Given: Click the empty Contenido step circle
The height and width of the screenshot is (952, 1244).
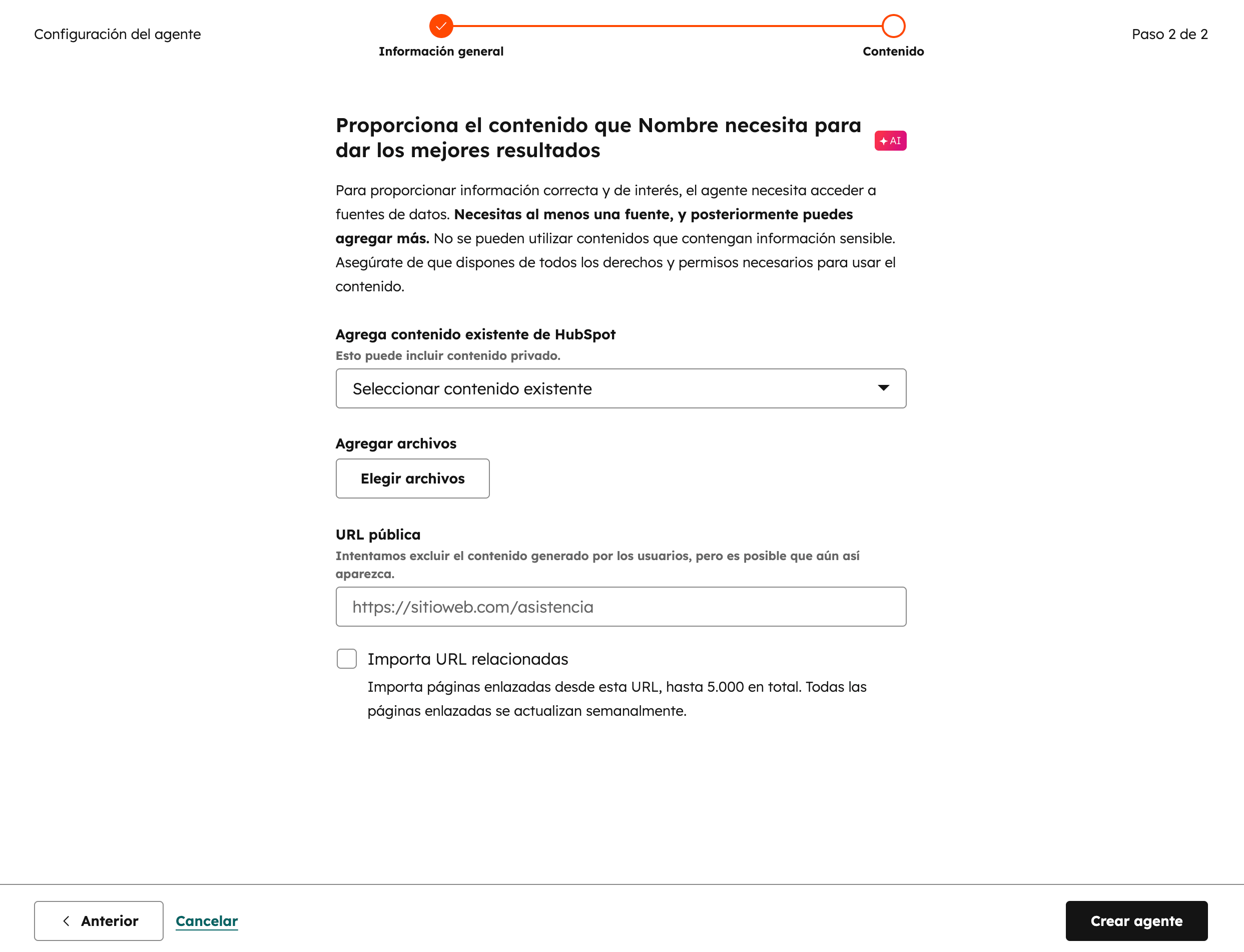Looking at the screenshot, I should coord(893,26).
